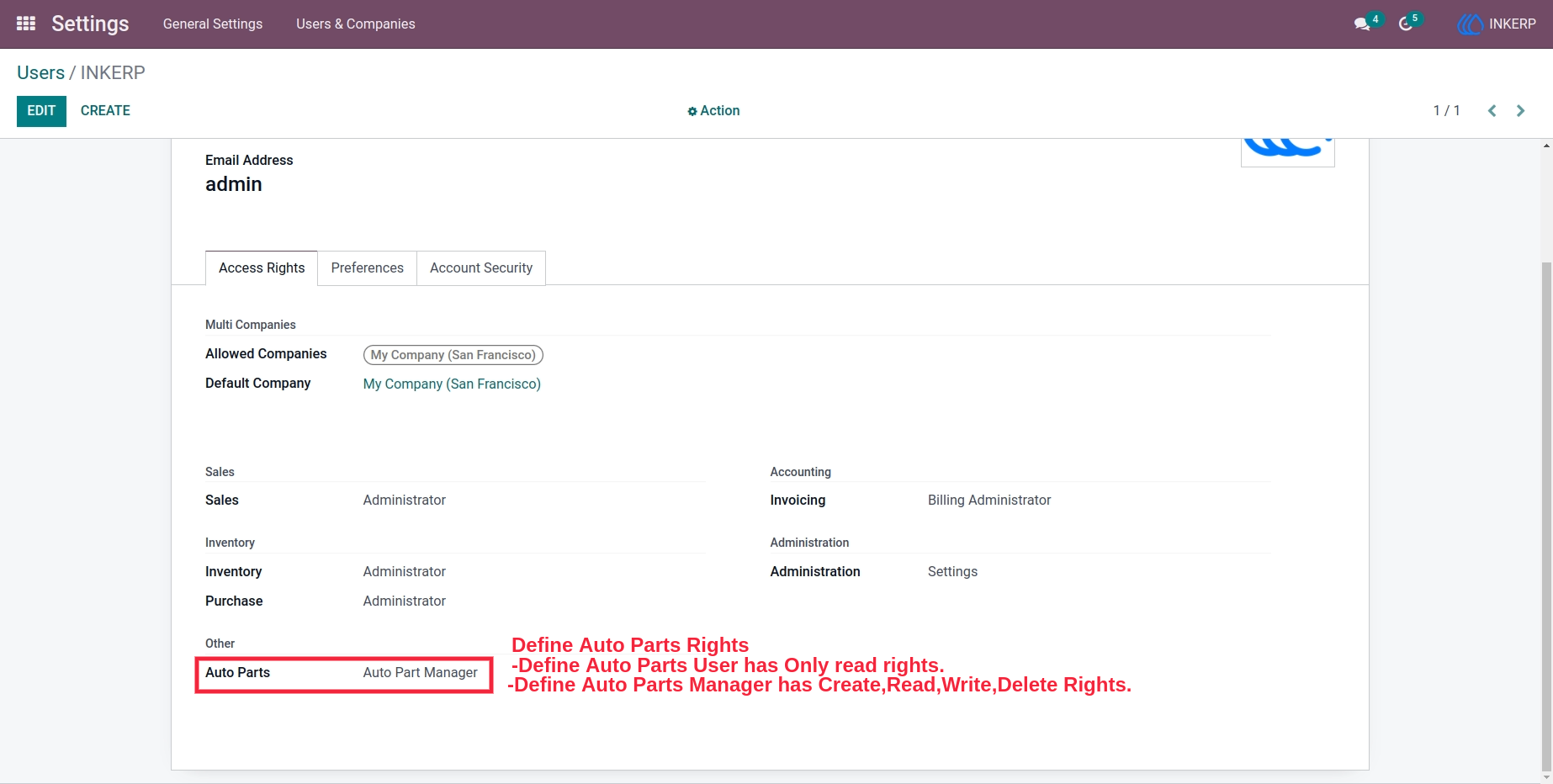1553x784 pixels.
Task: Click the allowed company tag My Company (San Francisco)
Action: point(453,355)
